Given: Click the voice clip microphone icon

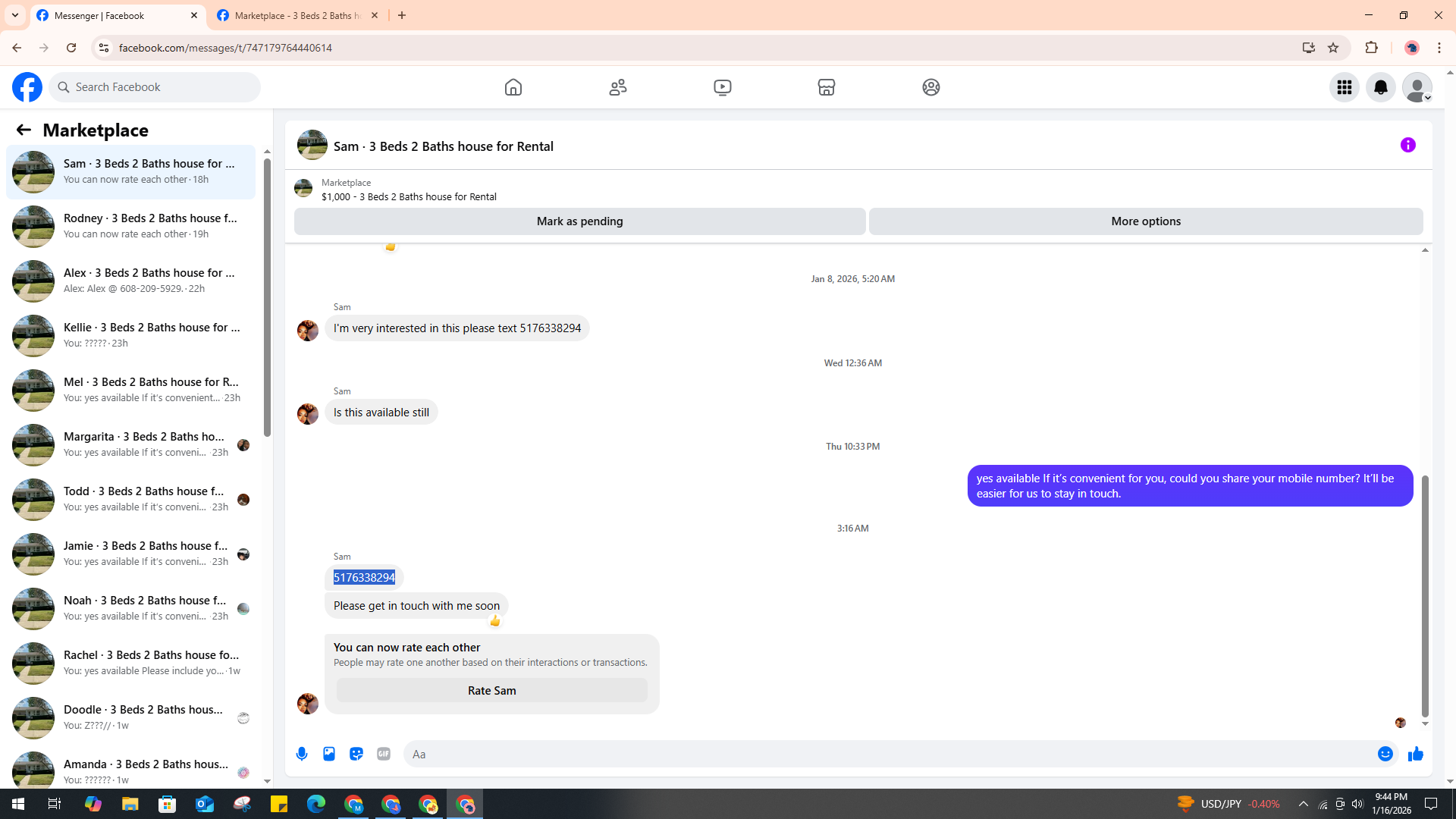Looking at the screenshot, I should click(302, 754).
